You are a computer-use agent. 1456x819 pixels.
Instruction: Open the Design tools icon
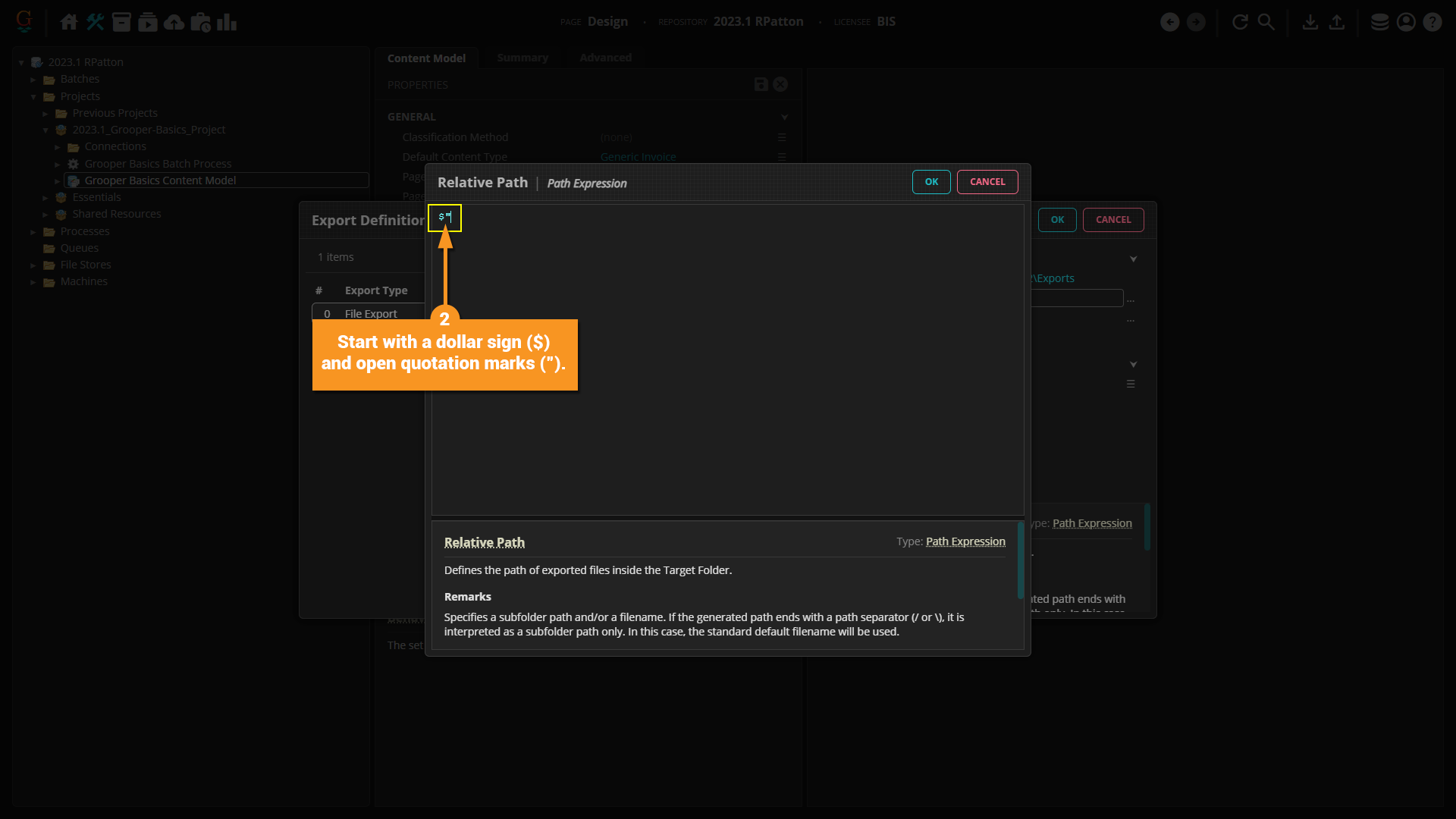(95, 22)
